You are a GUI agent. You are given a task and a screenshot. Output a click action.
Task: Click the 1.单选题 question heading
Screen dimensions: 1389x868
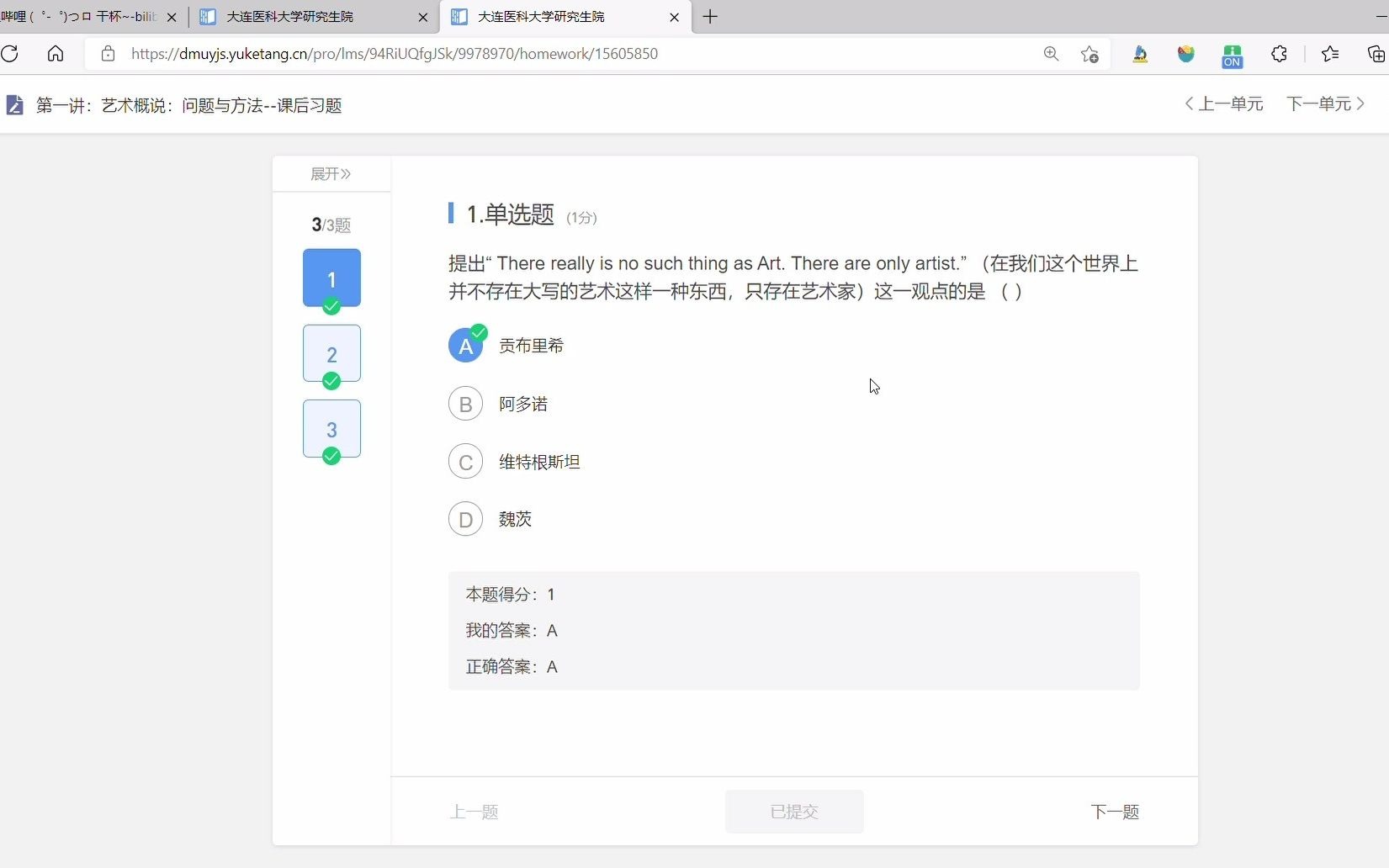(x=511, y=214)
